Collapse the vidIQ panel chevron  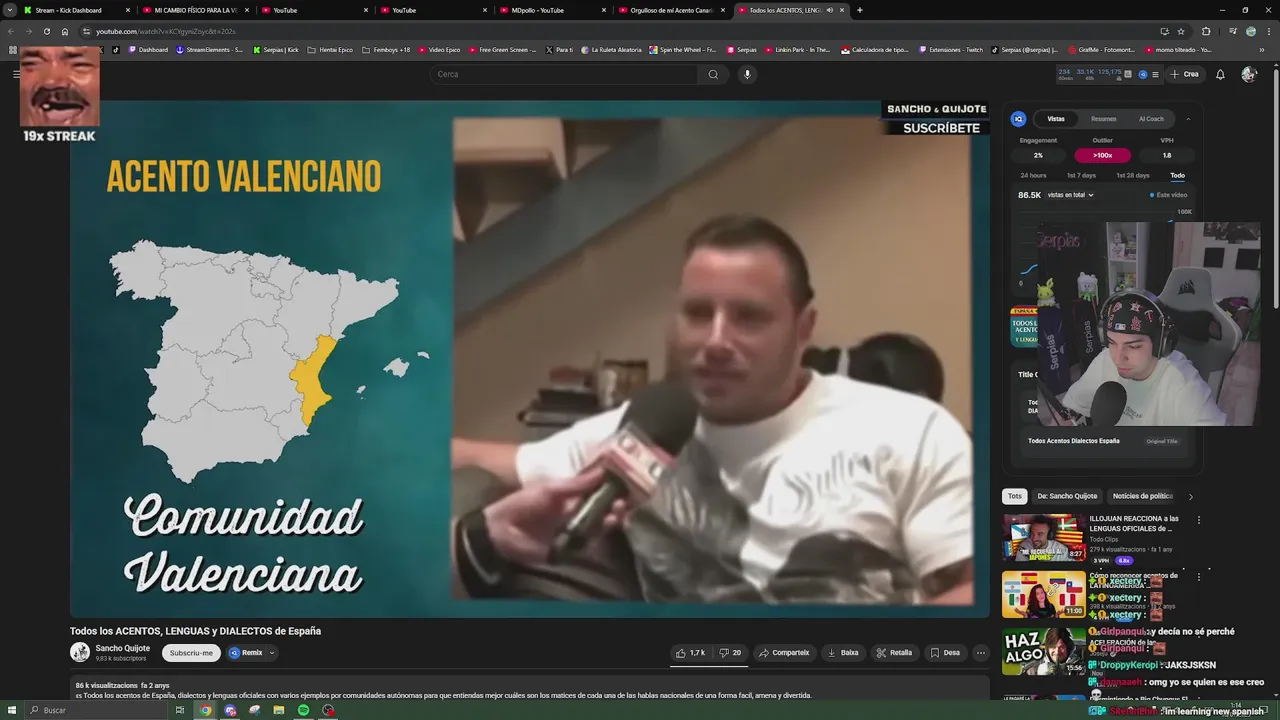1188,119
